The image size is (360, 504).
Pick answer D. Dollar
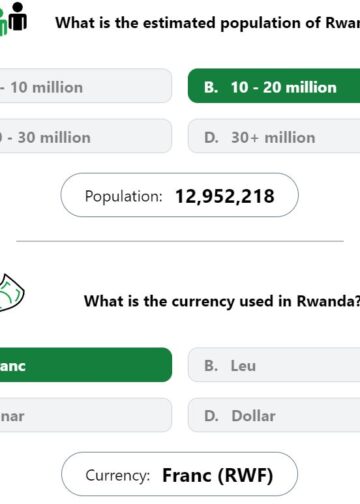tap(274, 415)
